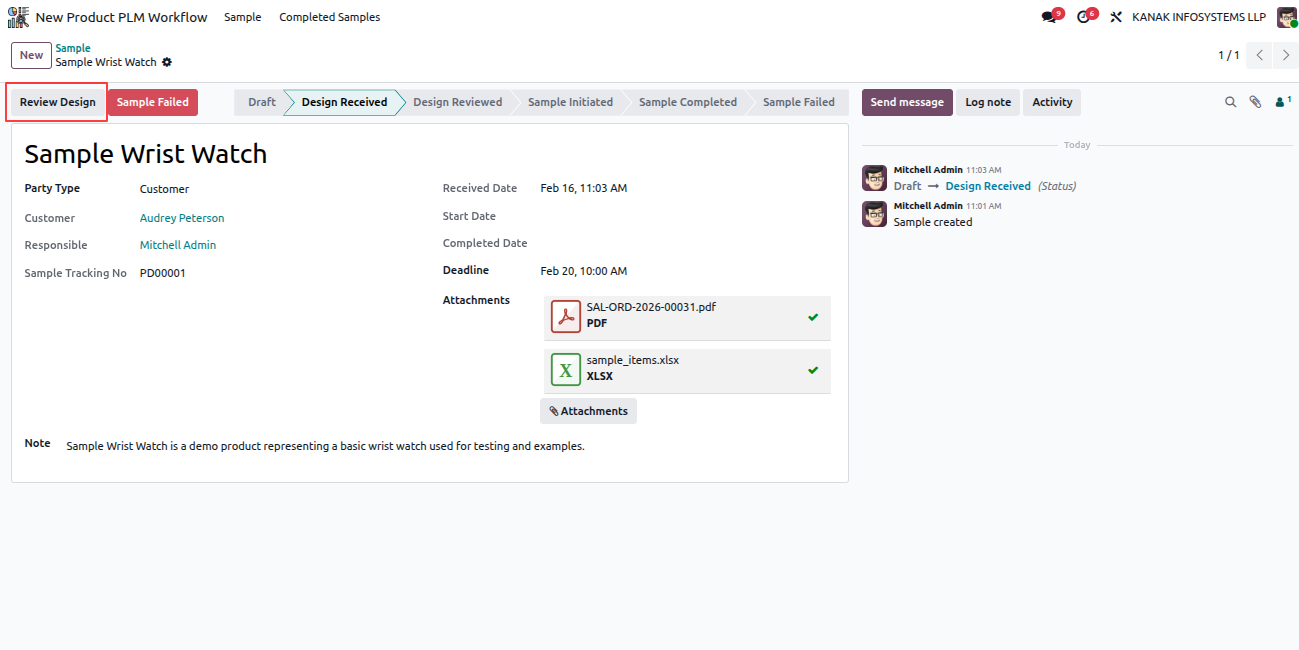
Task: Select the Draft status stage
Action: [x=262, y=102]
